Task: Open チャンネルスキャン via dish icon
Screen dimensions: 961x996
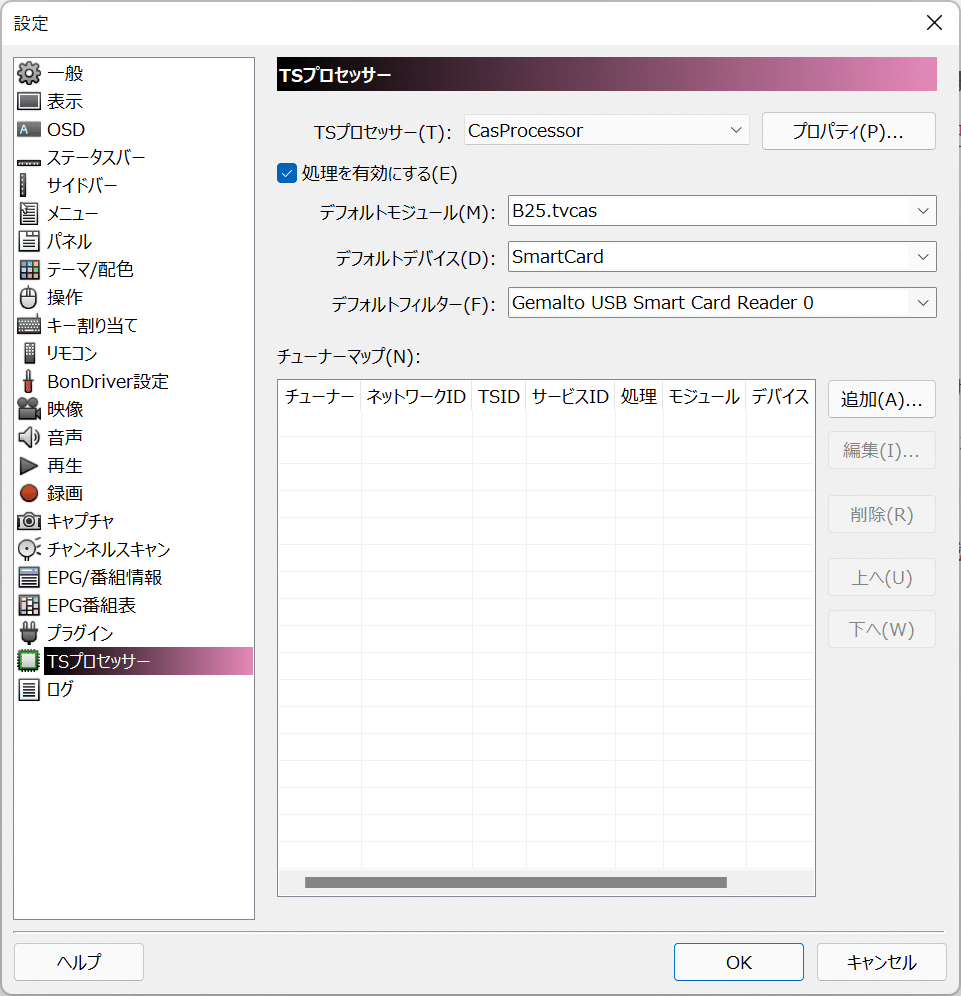Action: tap(29, 549)
